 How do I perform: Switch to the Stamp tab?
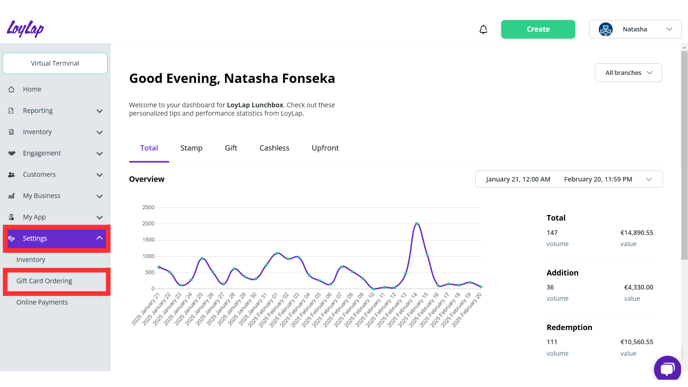click(x=191, y=148)
